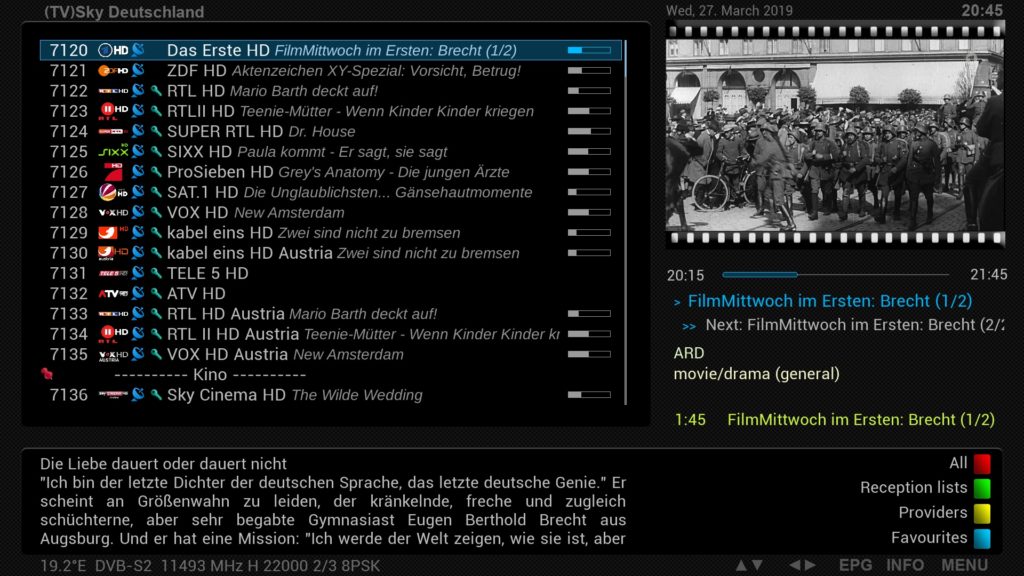Click encryption key icon beside Sky Cinema HD

(156, 395)
